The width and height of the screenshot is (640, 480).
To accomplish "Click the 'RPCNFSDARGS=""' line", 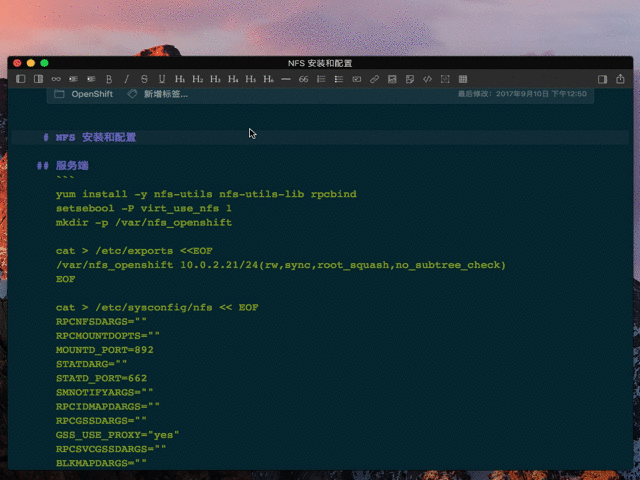I will (x=101, y=322).
